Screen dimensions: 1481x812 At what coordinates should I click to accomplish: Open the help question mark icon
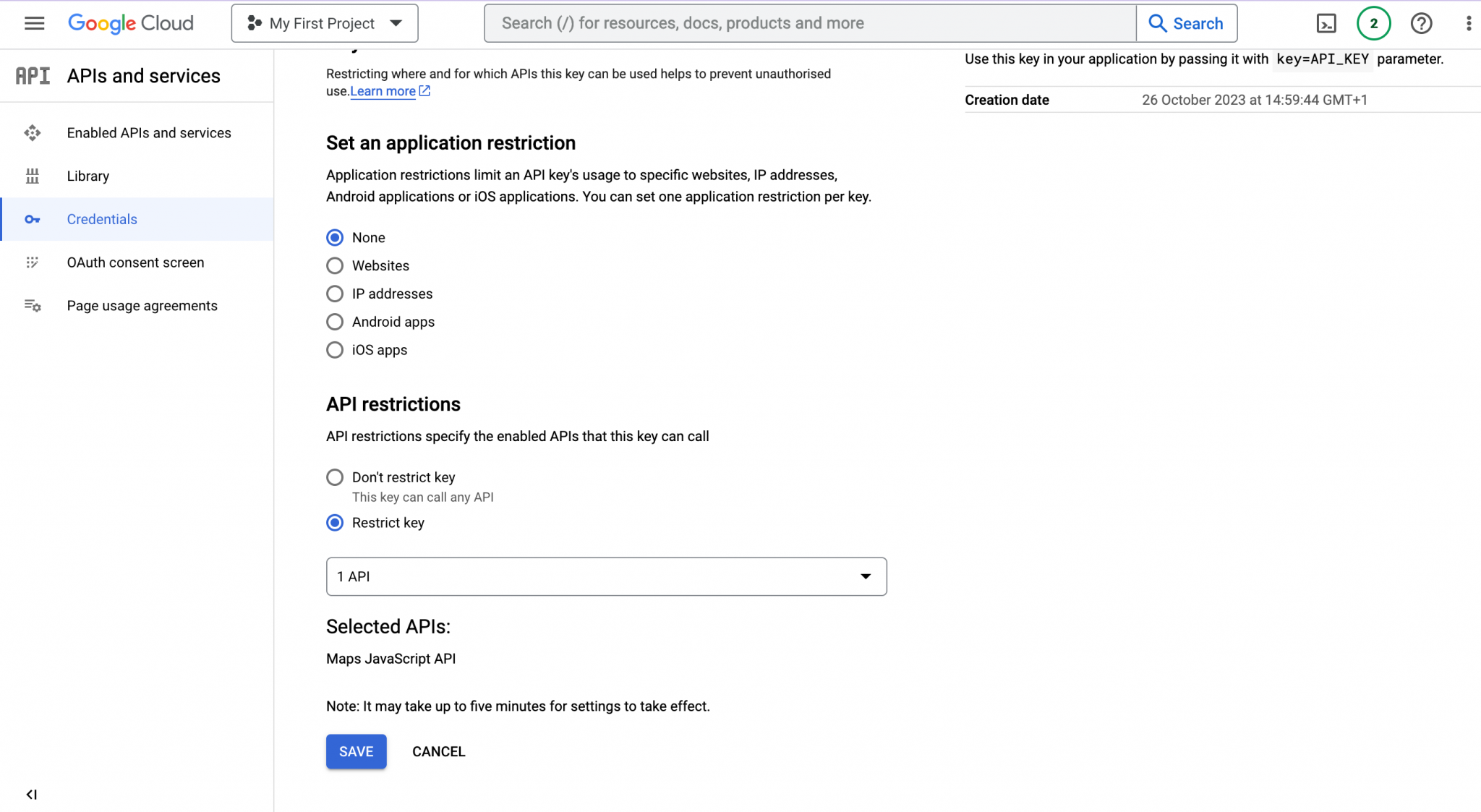(x=1421, y=23)
